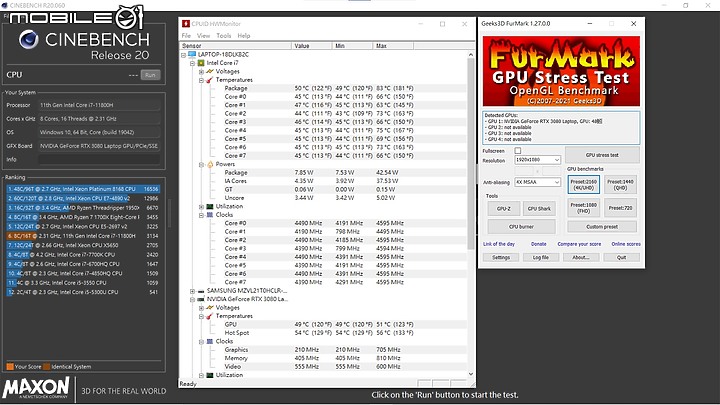The width and height of the screenshot is (720, 405).
Task: Click the NVIDIA GeForce RTX 3080 GPU icon
Action: click(x=201, y=299)
